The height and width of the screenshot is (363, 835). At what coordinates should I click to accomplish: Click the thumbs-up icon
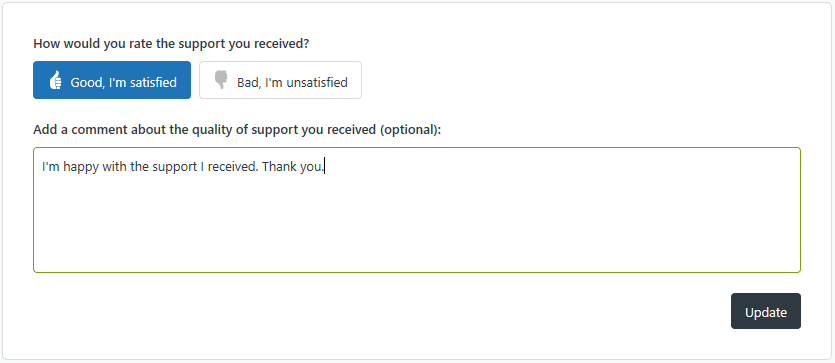[x=55, y=80]
